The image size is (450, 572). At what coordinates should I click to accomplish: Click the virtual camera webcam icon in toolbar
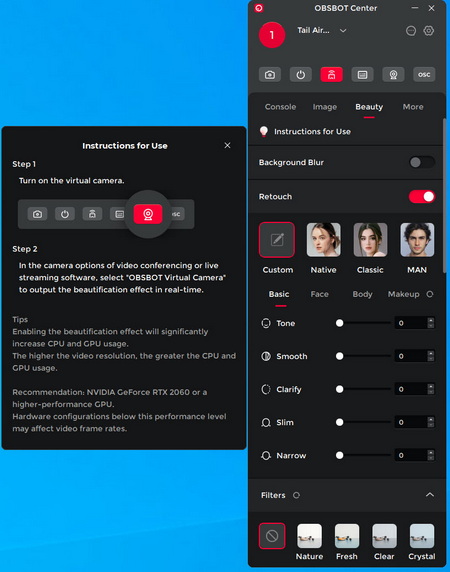coord(393,74)
